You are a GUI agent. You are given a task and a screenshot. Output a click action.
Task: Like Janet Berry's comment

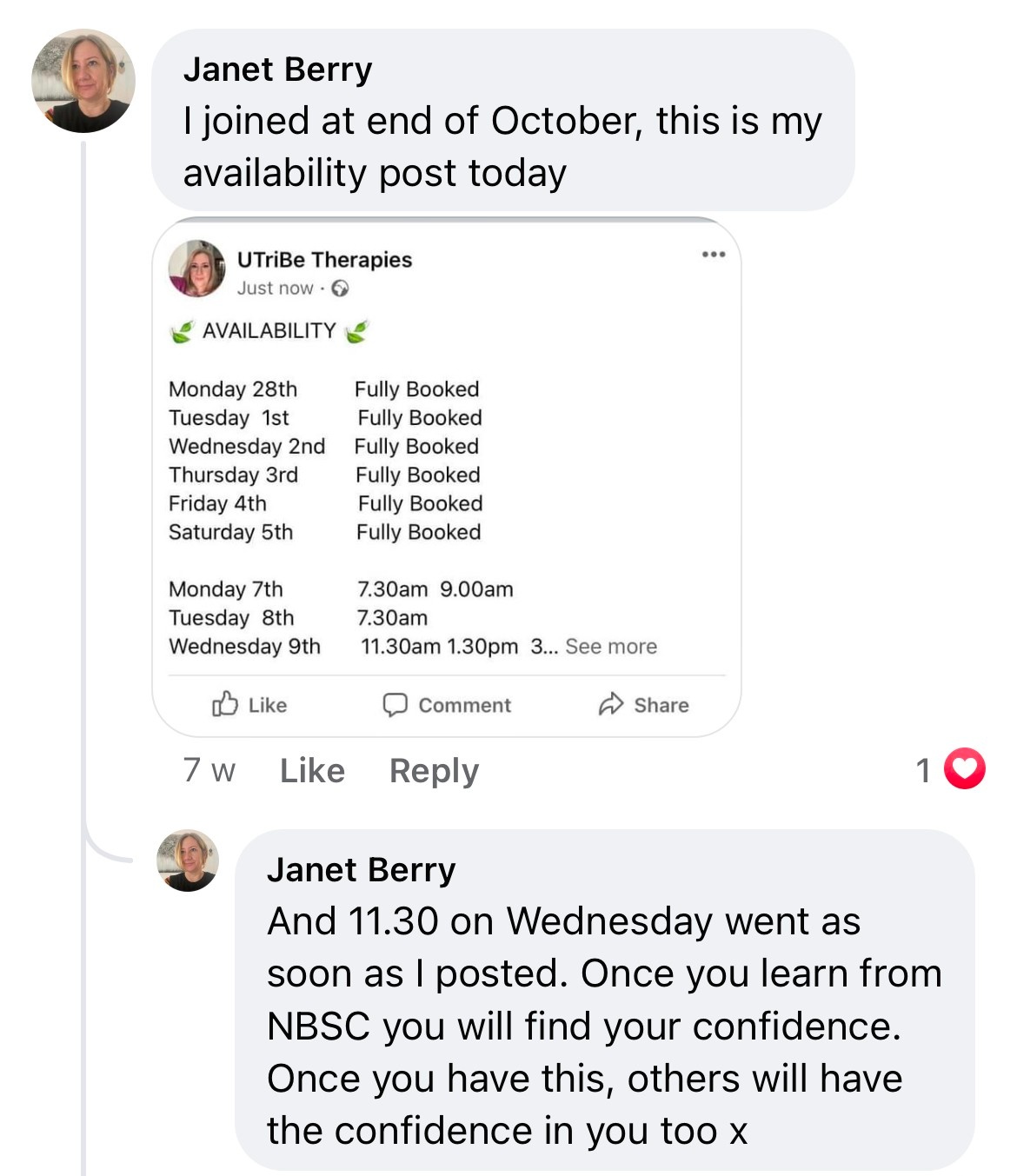tap(312, 771)
